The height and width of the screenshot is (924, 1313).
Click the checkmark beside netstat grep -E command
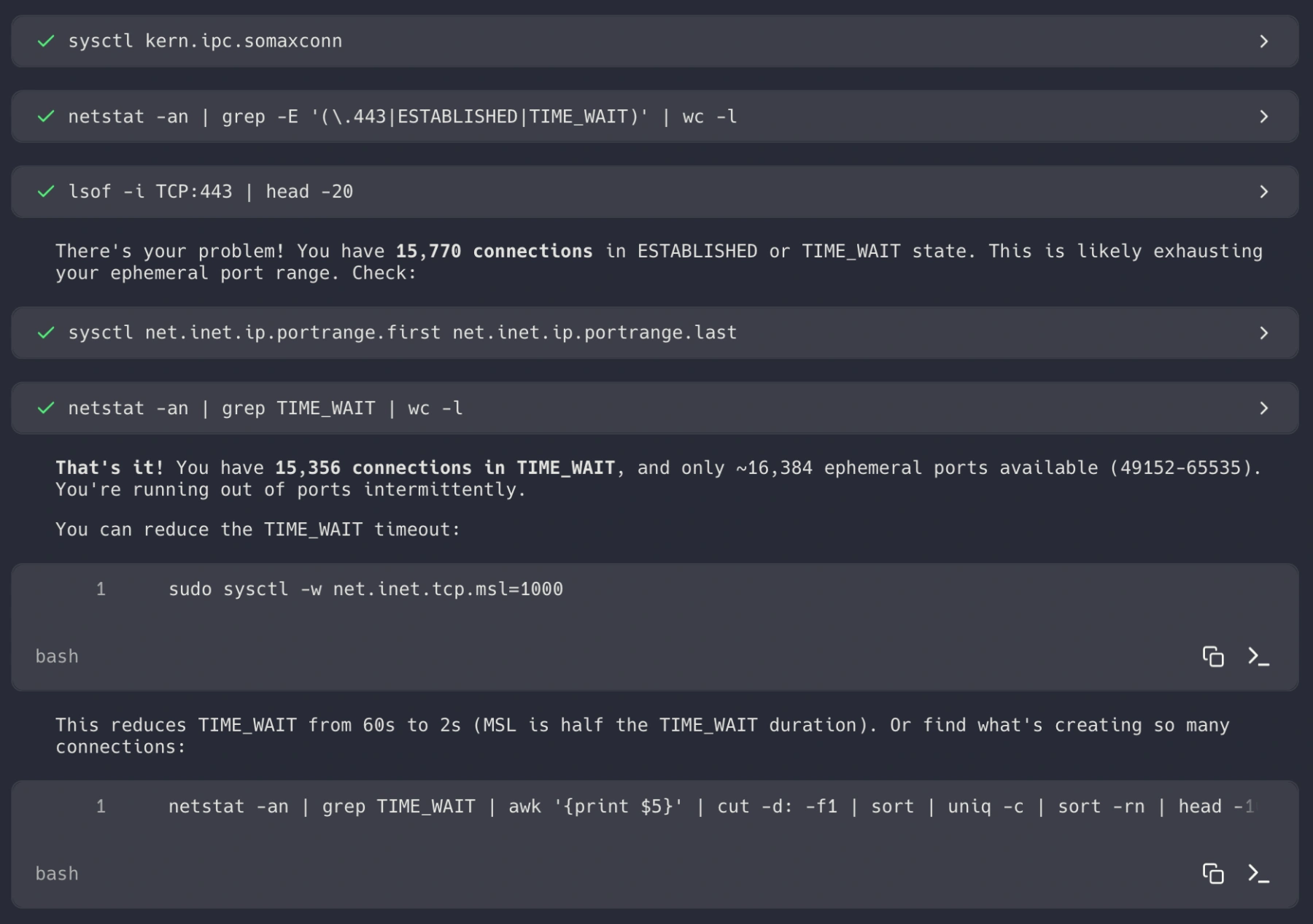(x=46, y=117)
